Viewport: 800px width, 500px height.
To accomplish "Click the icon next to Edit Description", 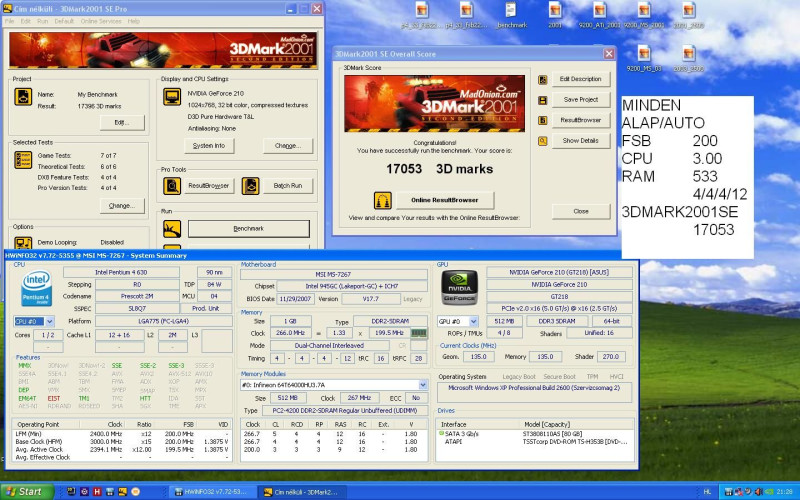I will (x=542, y=80).
